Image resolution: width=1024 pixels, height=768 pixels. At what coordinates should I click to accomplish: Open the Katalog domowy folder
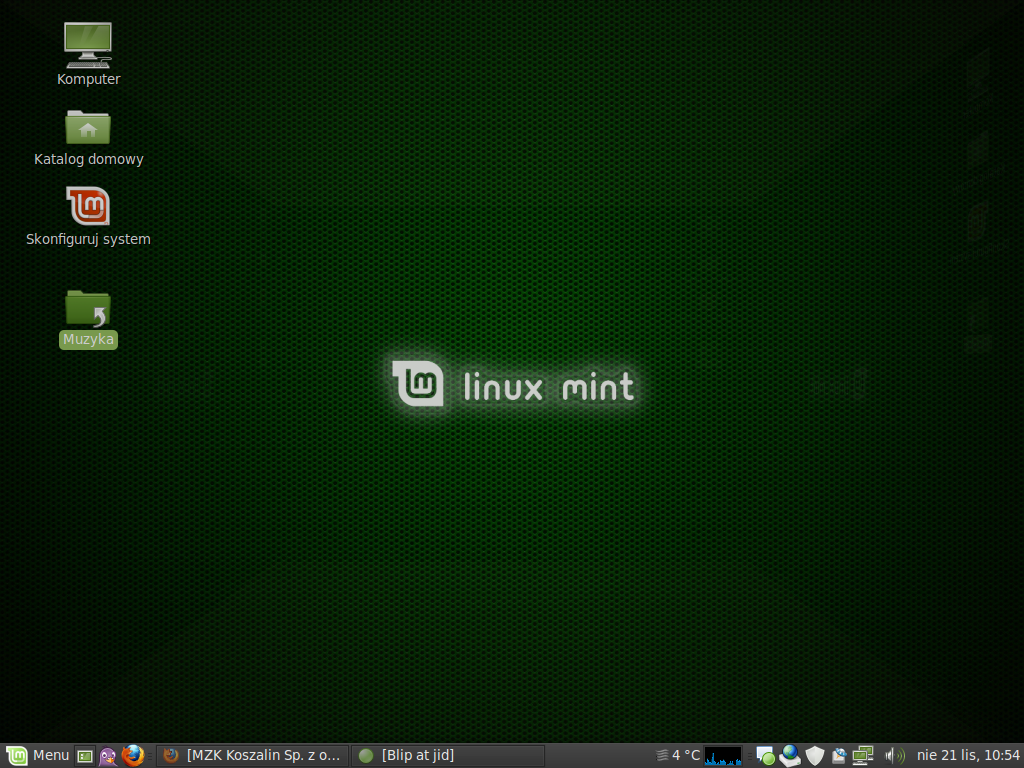(88, 135)
